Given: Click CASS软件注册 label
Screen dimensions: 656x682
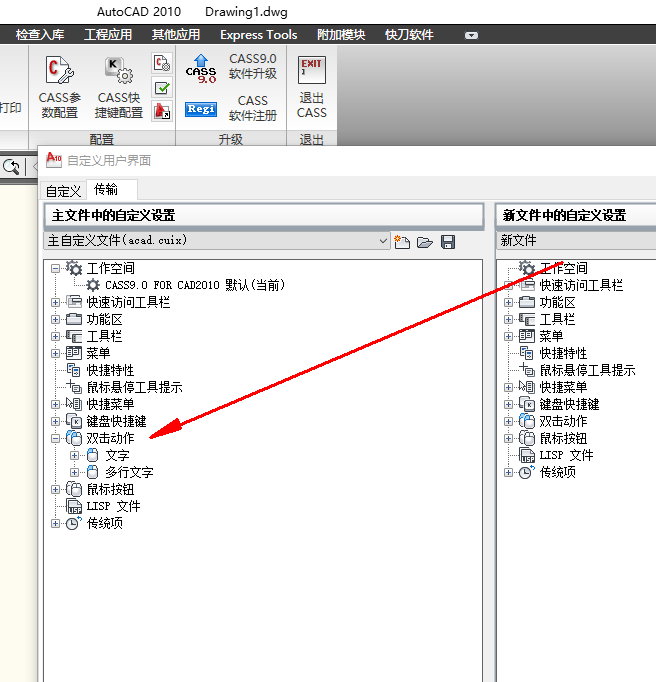Looking at the screenshot, I should [x=253, y=108].
